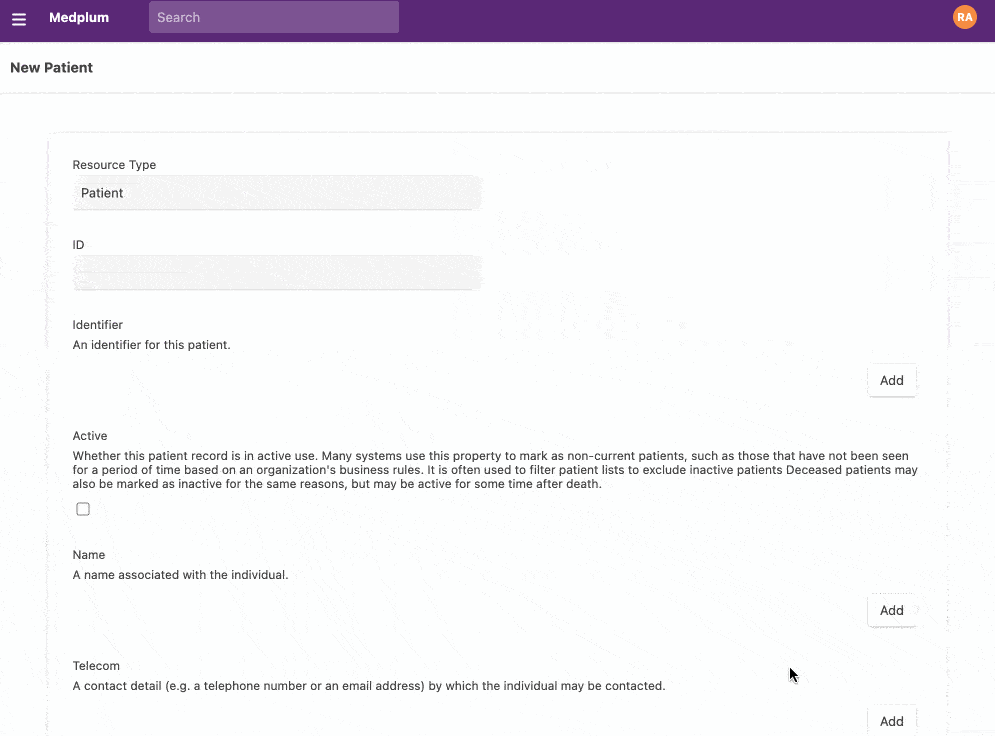The image size is (995, 736).
Task: Click the Active field description paragraph
Action: 495,470
